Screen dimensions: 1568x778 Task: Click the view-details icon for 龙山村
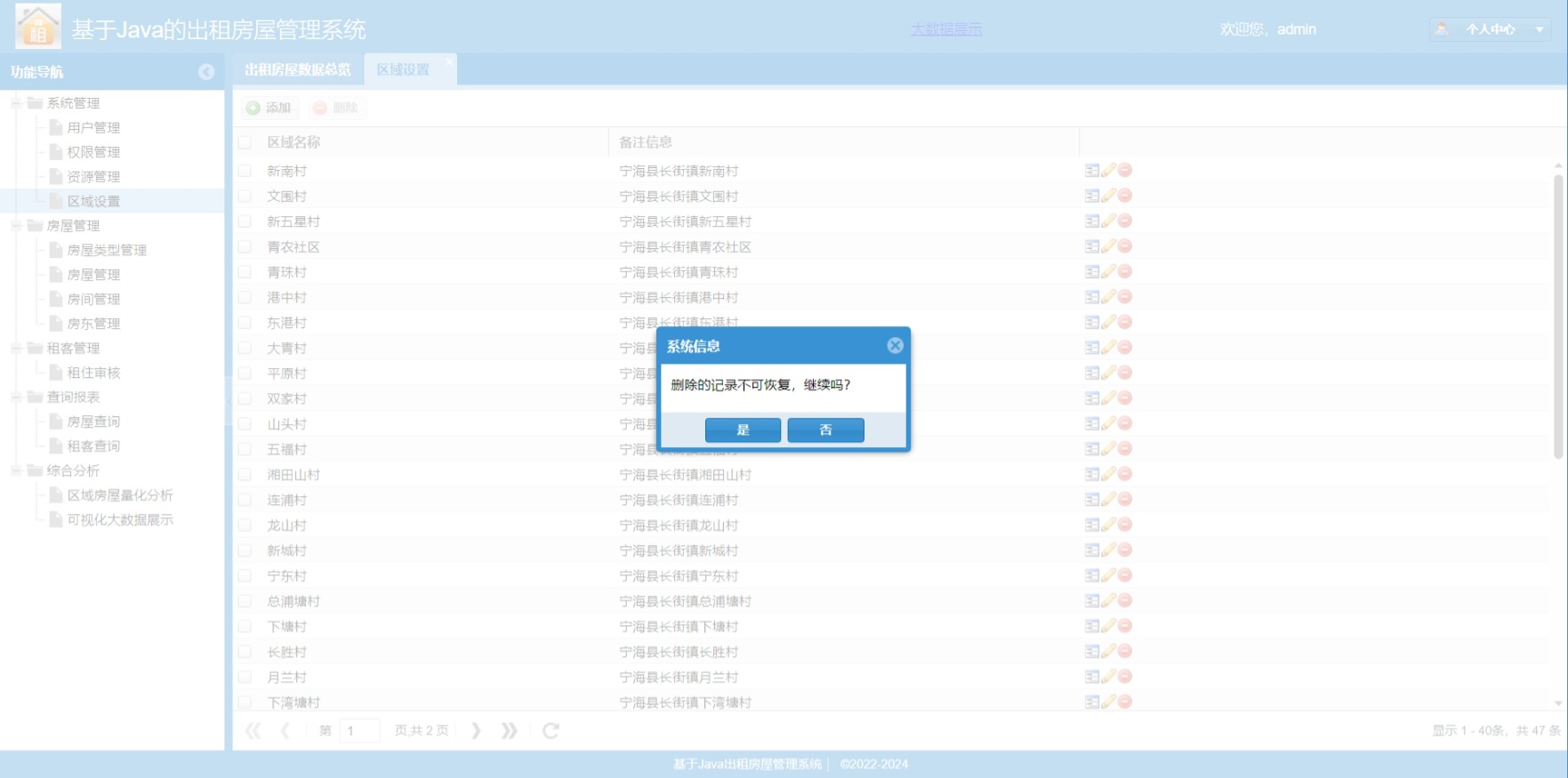(x=1092, y=525)
